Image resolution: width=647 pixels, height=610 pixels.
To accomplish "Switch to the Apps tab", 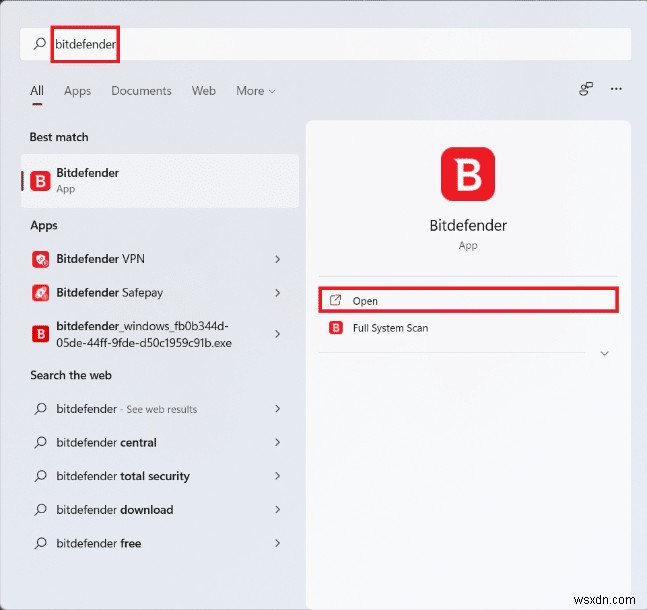I will (x=77, y=91).
